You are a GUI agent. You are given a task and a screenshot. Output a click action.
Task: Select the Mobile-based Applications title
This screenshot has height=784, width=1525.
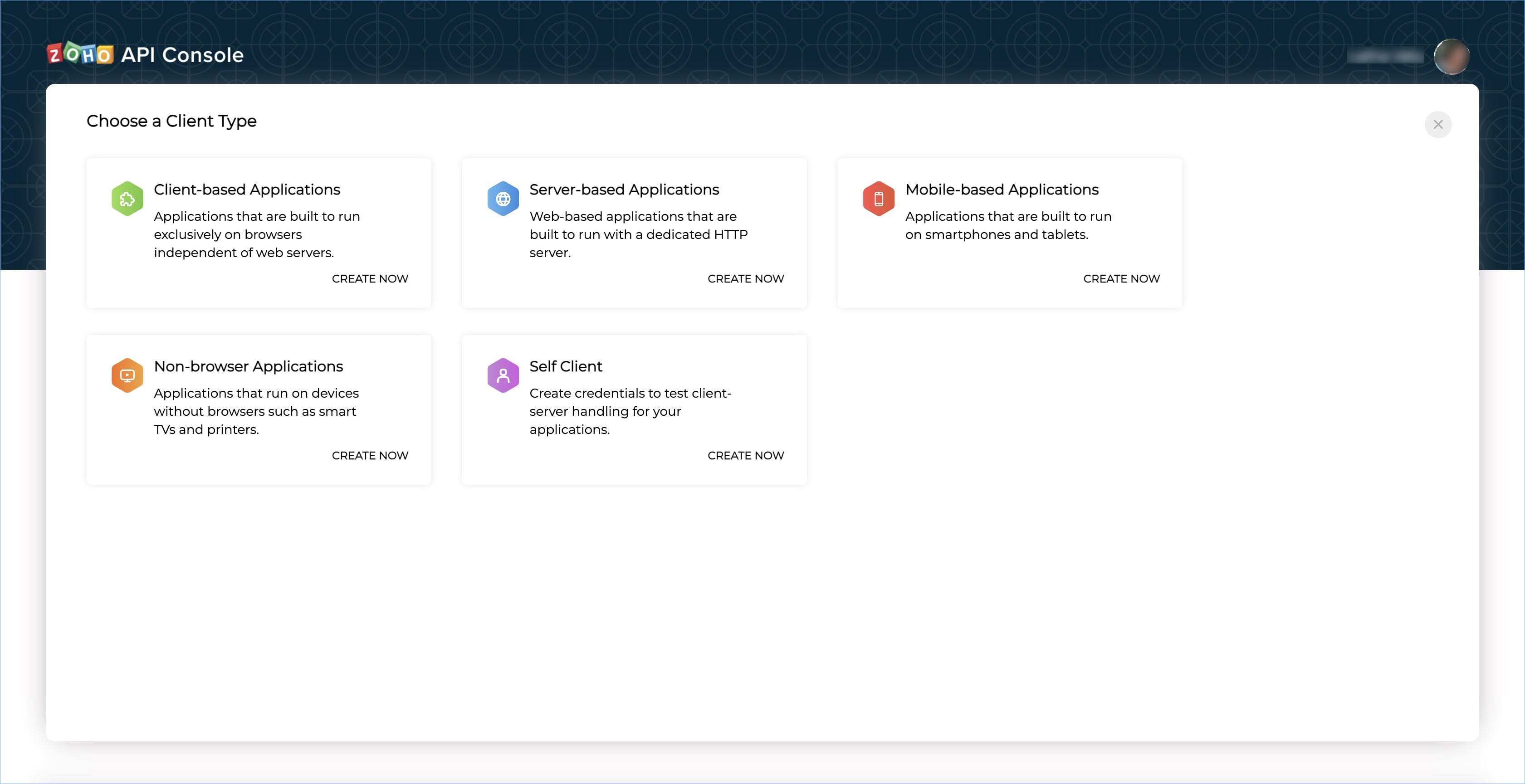pyautogui.click(x=1002, y=190)
